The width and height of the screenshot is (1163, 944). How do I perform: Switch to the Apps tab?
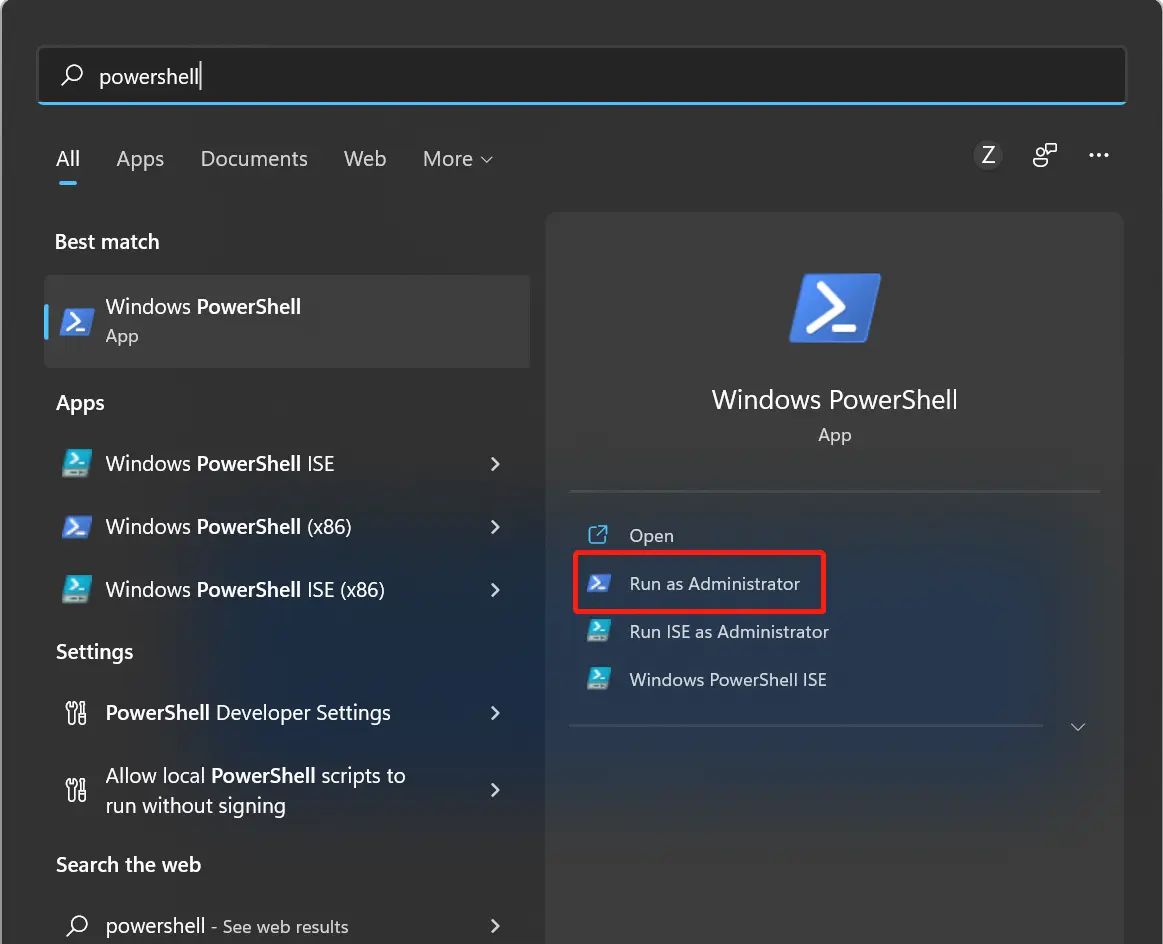tap(140, 158)
